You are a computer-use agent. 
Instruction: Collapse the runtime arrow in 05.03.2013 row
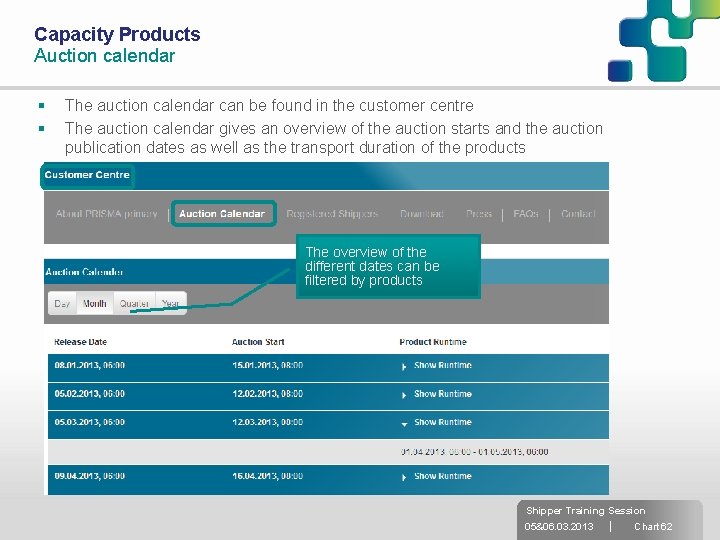404,423
